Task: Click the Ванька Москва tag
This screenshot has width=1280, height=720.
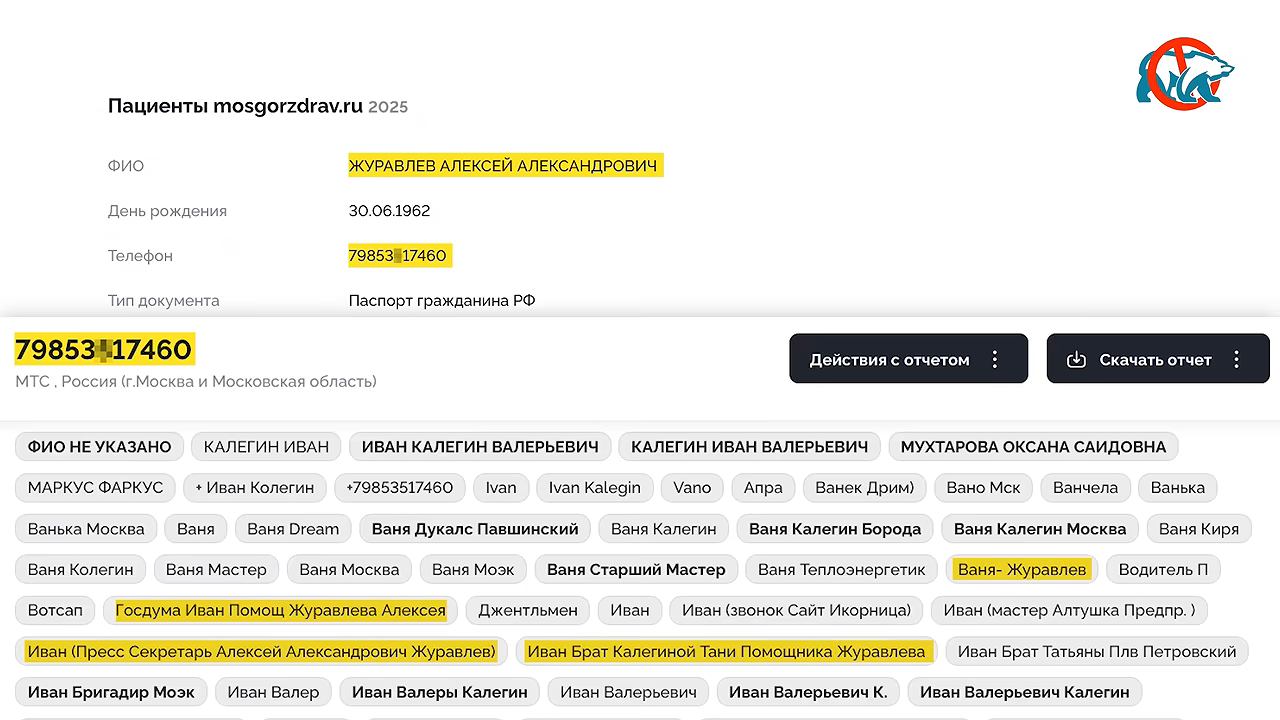Action: click(86, 529)
